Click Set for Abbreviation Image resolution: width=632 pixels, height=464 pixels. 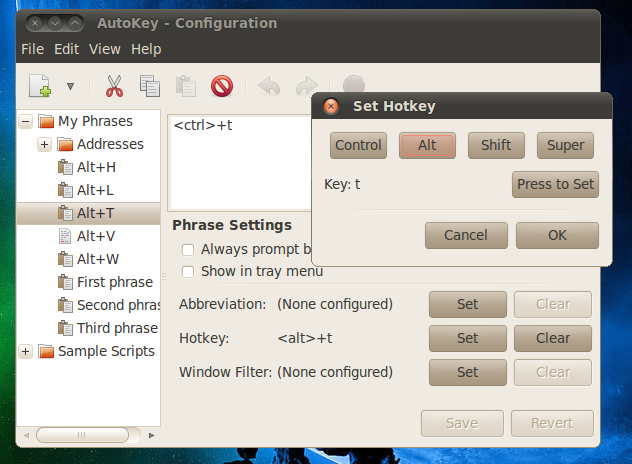(x=468, y=304)
